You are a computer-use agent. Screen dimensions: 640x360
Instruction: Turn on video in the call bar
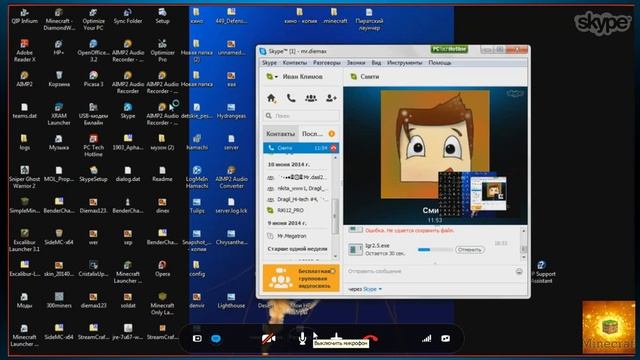pos(268,338)
